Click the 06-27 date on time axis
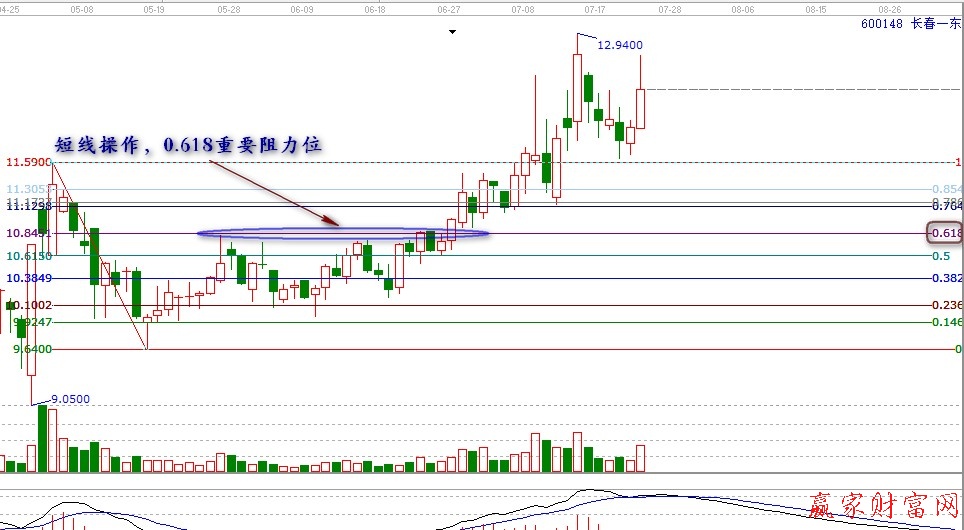The width and height of the screenshot is (964, 530). click(449, 7)
